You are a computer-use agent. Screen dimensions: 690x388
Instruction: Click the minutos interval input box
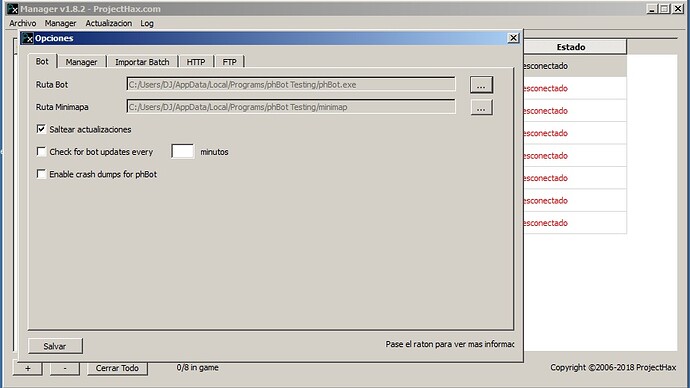(183, 151)
